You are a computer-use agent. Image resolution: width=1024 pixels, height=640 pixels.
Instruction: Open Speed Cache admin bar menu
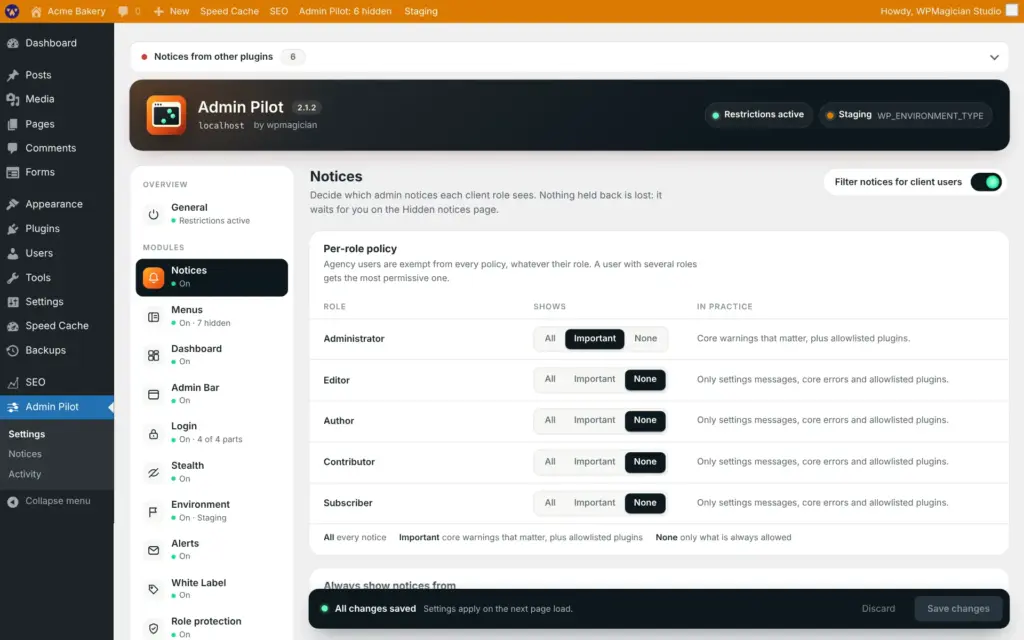pyautogui.click(x=229, y=11)
